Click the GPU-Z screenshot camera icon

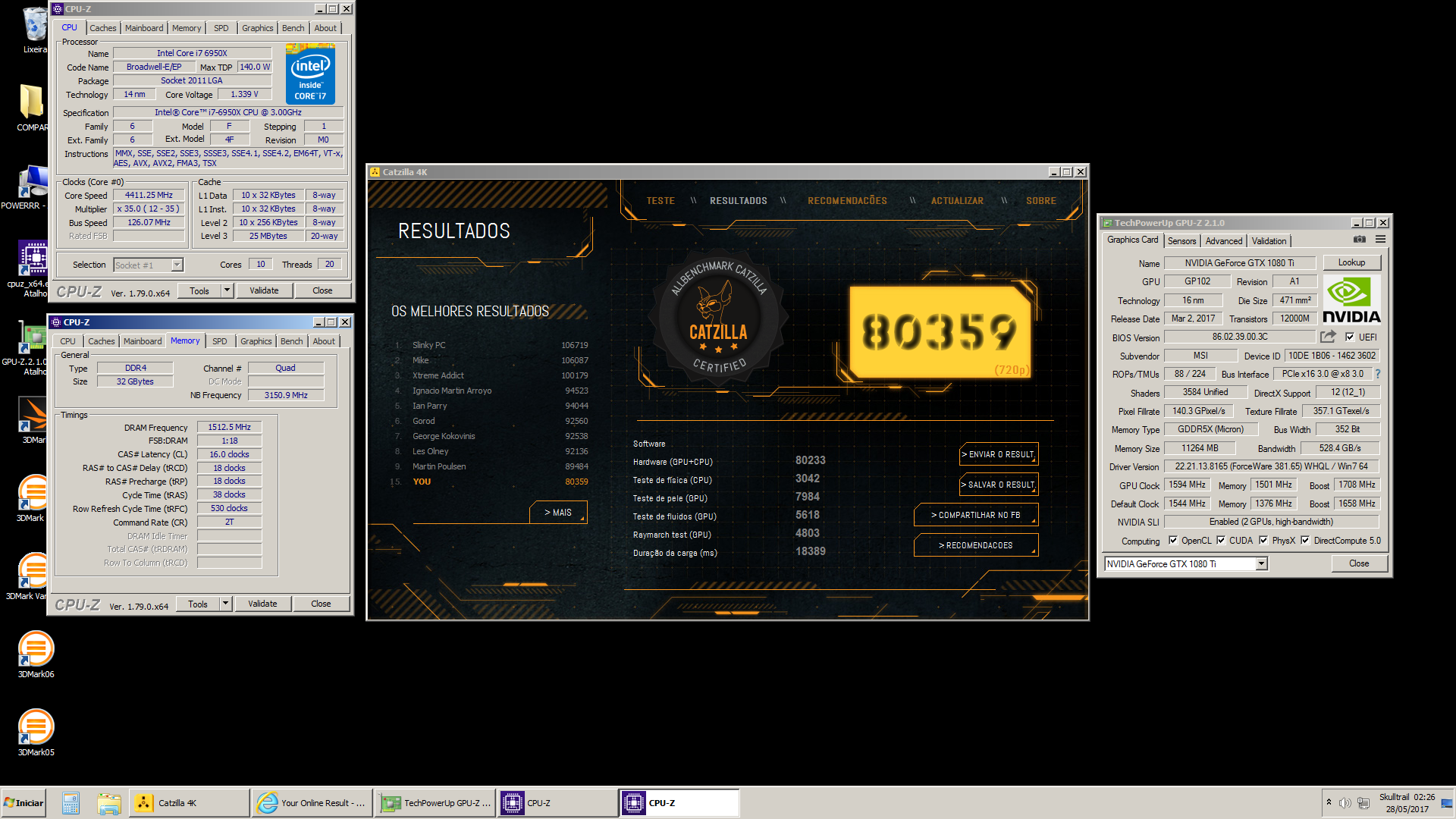(x=1360, y=240)
